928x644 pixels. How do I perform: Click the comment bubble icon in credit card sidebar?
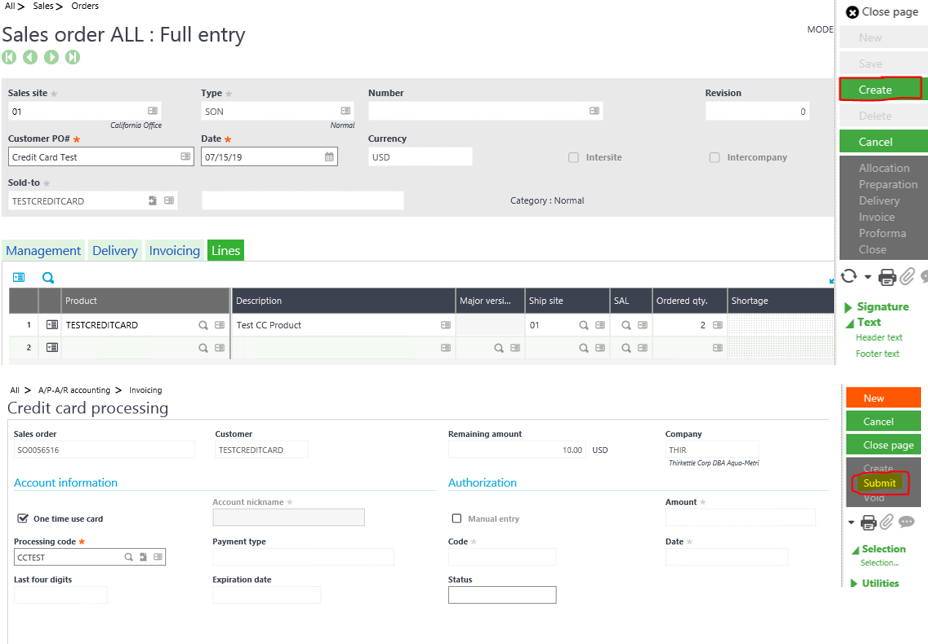tap(906, 522)
